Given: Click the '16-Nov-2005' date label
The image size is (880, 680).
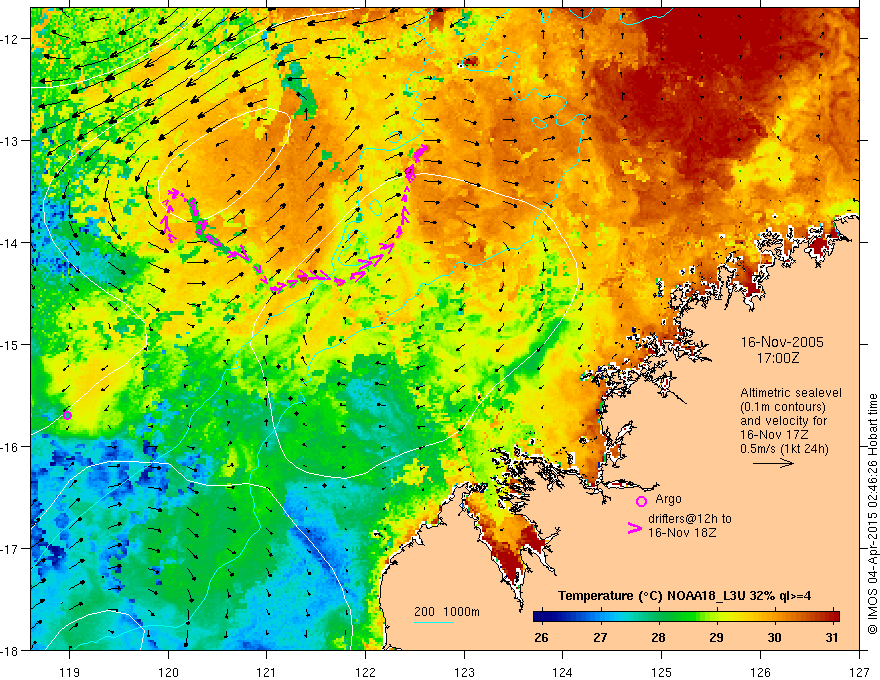Looking at the screenshot, I should [x=782, y=342].
